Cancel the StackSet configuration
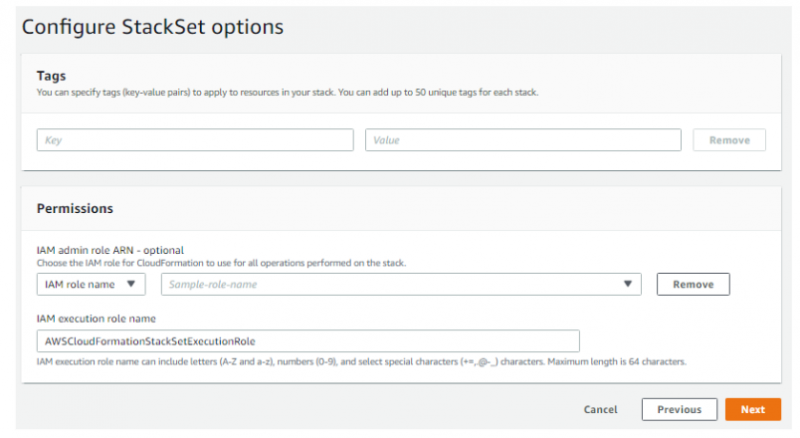Viewport: 800px width, 438px height. pos(600,410)
